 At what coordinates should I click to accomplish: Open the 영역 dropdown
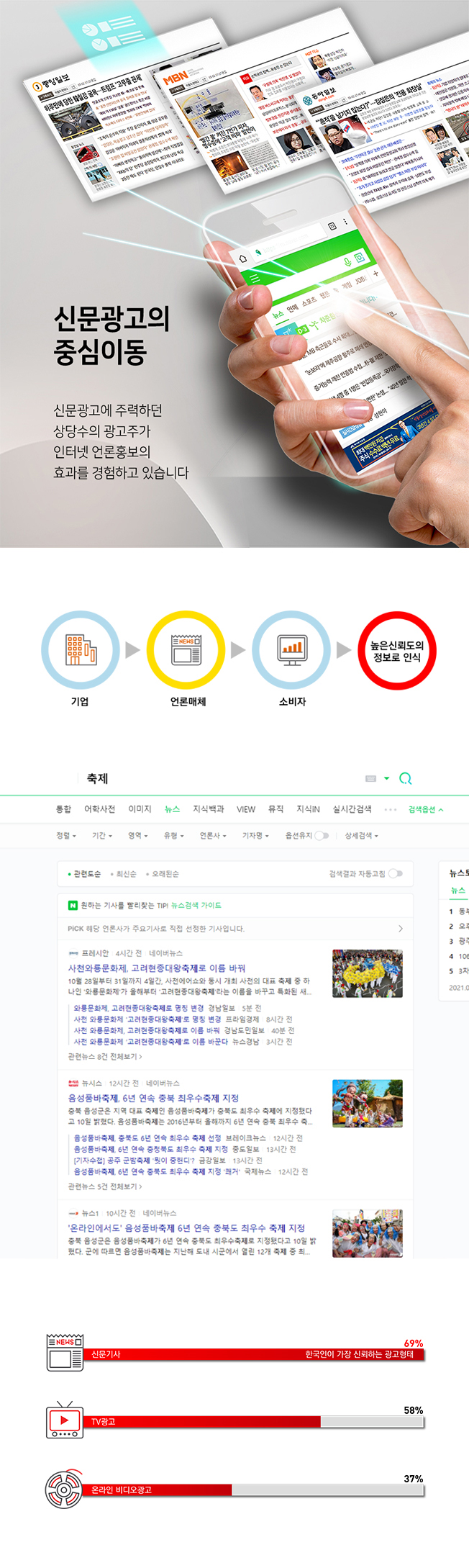point(138,836)
